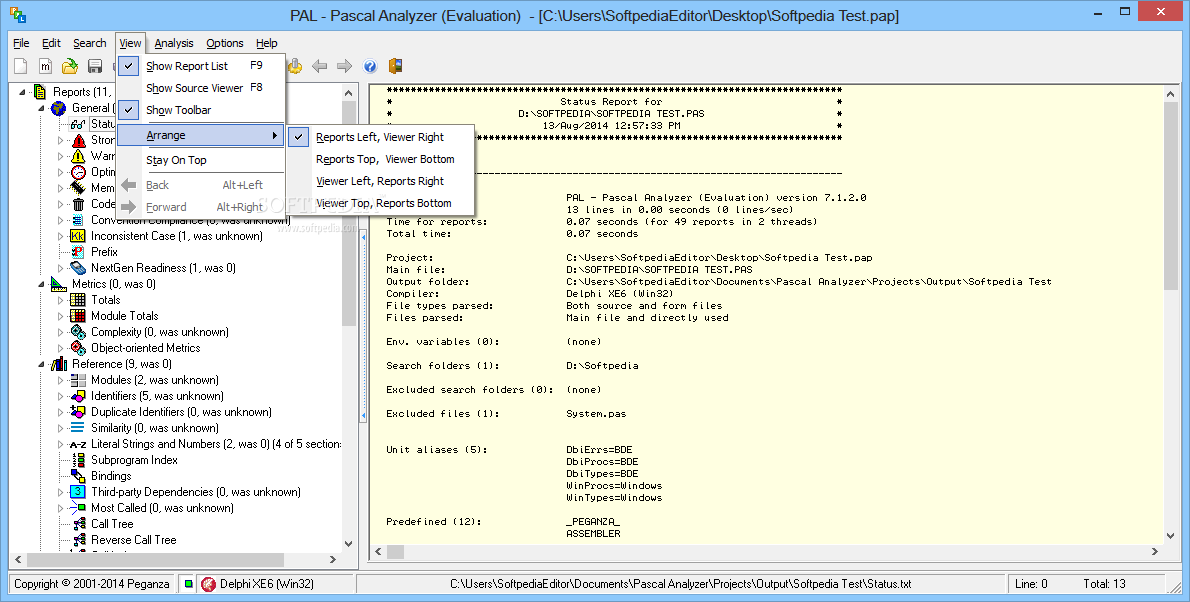
Task: Click the multi-project 'm' document toolbar icon
Action: tap(46, 66)
